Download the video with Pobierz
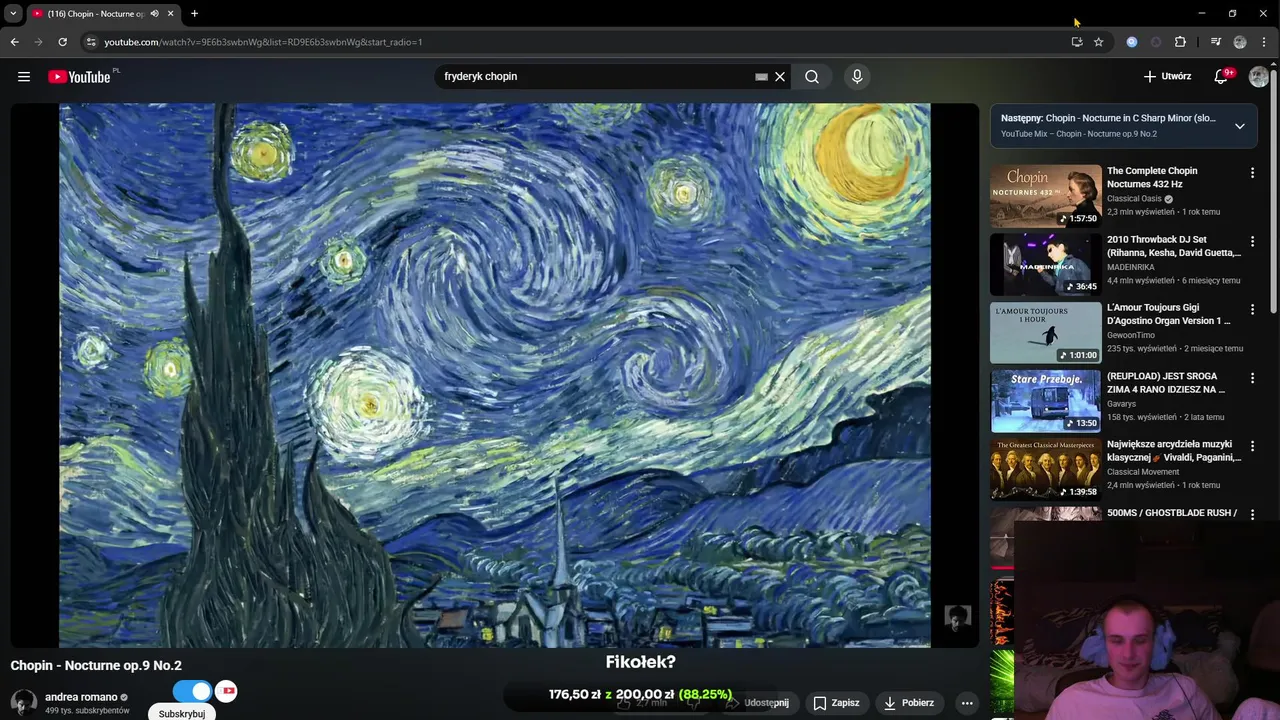 click(x=909, y=703)
